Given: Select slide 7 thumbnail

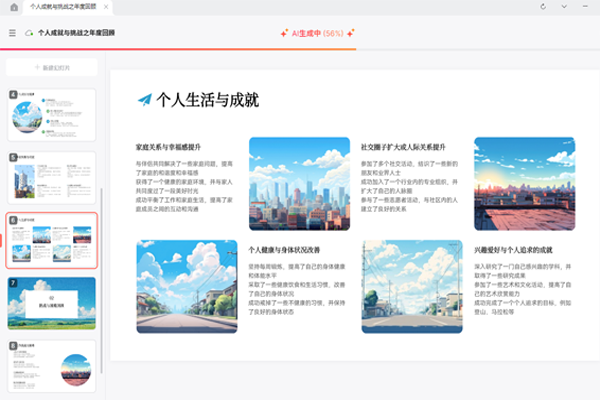Looking at the screenshot, I should click(x=52, y=304).
